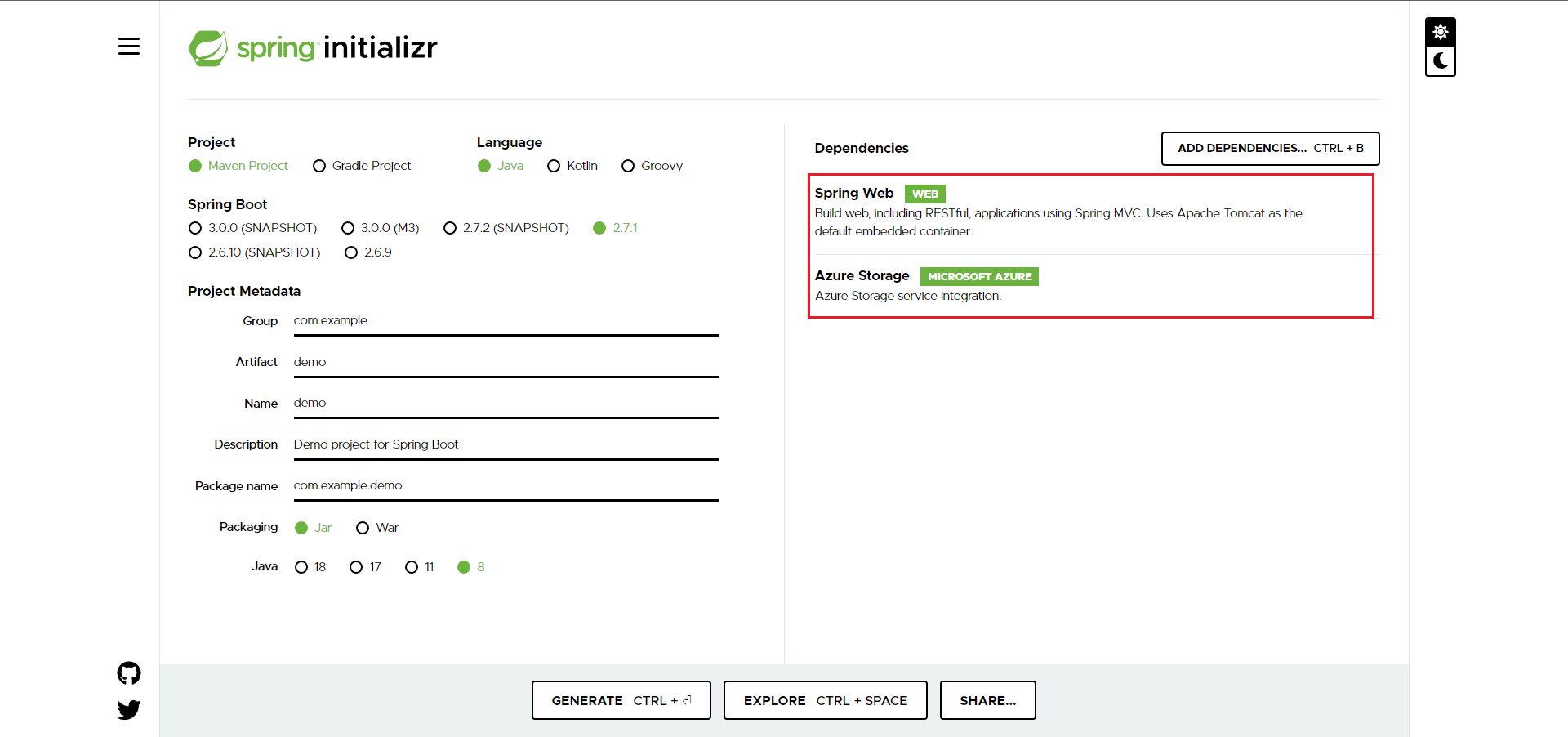Click the WEB tag on Spring Web
This screenshot has width=1568, height=737.
click(x=925, y=194)
